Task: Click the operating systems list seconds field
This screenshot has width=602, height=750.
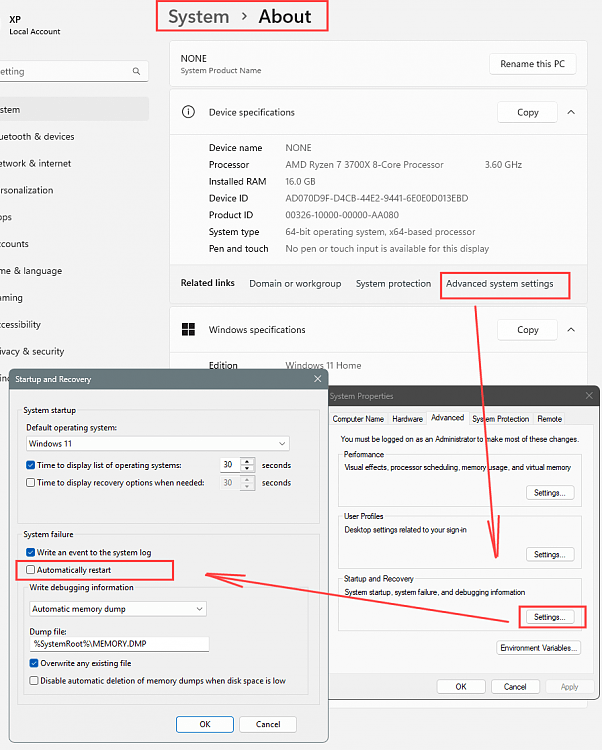Action: pos(230,465)
